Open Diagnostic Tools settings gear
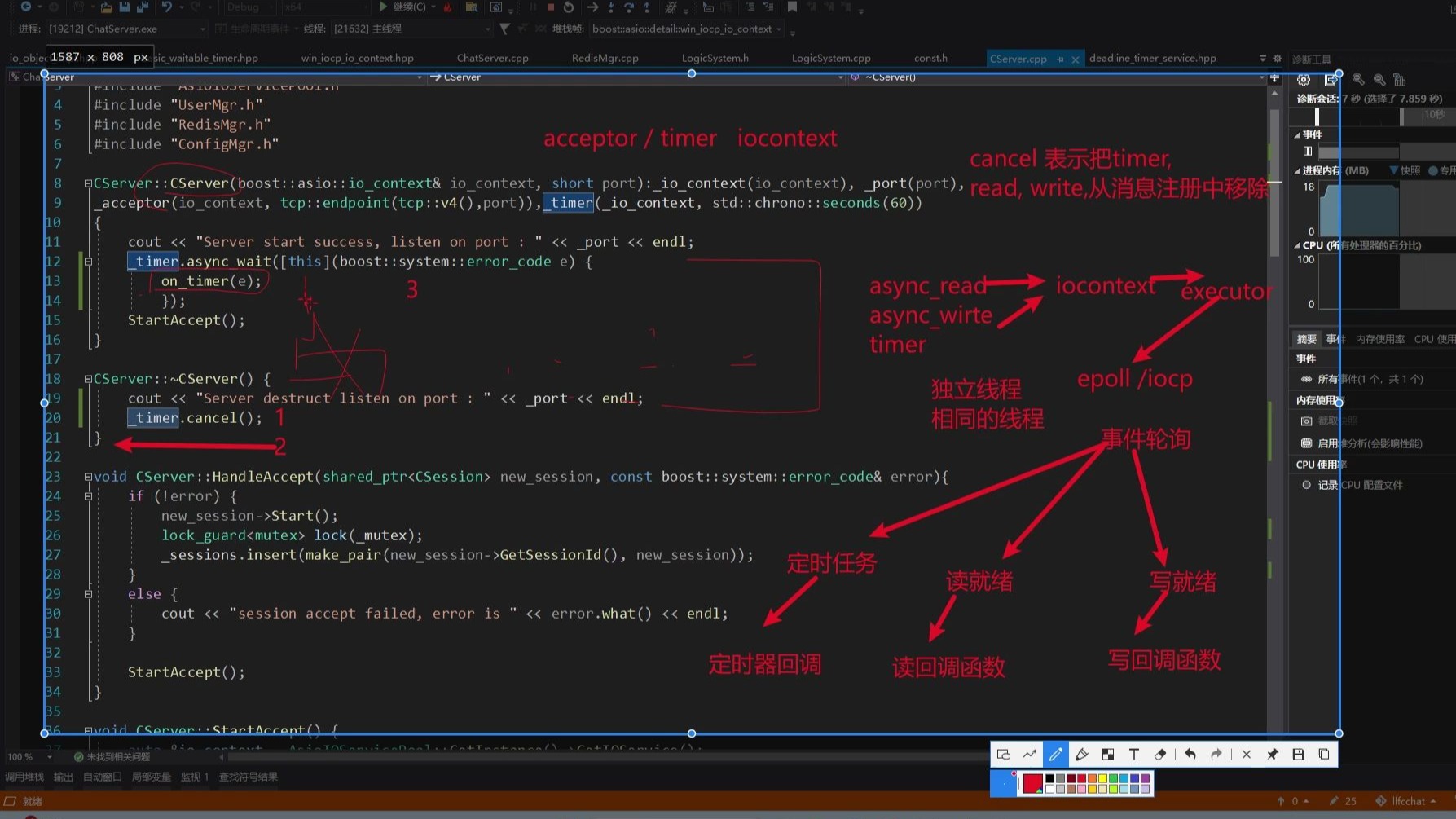1456x819 pixels. 1304,80
